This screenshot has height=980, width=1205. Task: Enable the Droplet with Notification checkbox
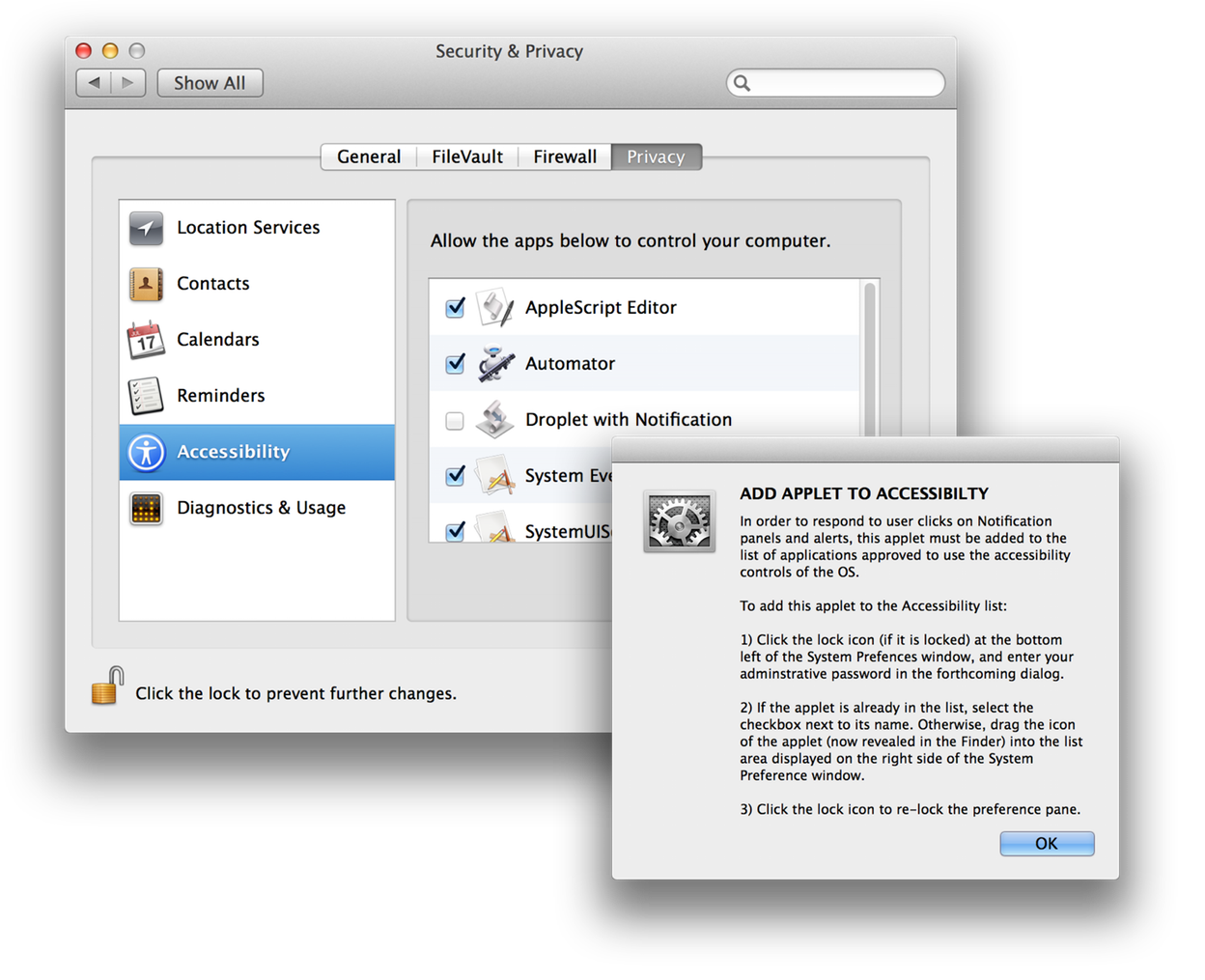455,421
